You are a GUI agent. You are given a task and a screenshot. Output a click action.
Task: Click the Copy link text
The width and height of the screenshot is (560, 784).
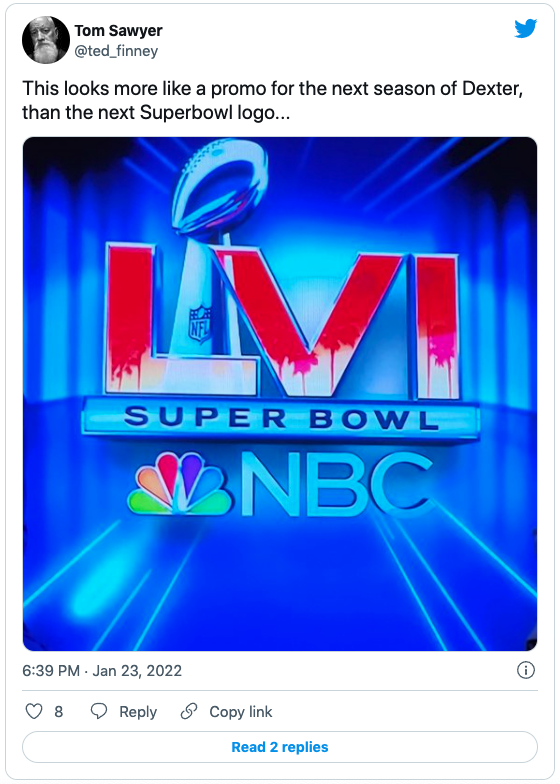tap(240, 712)
